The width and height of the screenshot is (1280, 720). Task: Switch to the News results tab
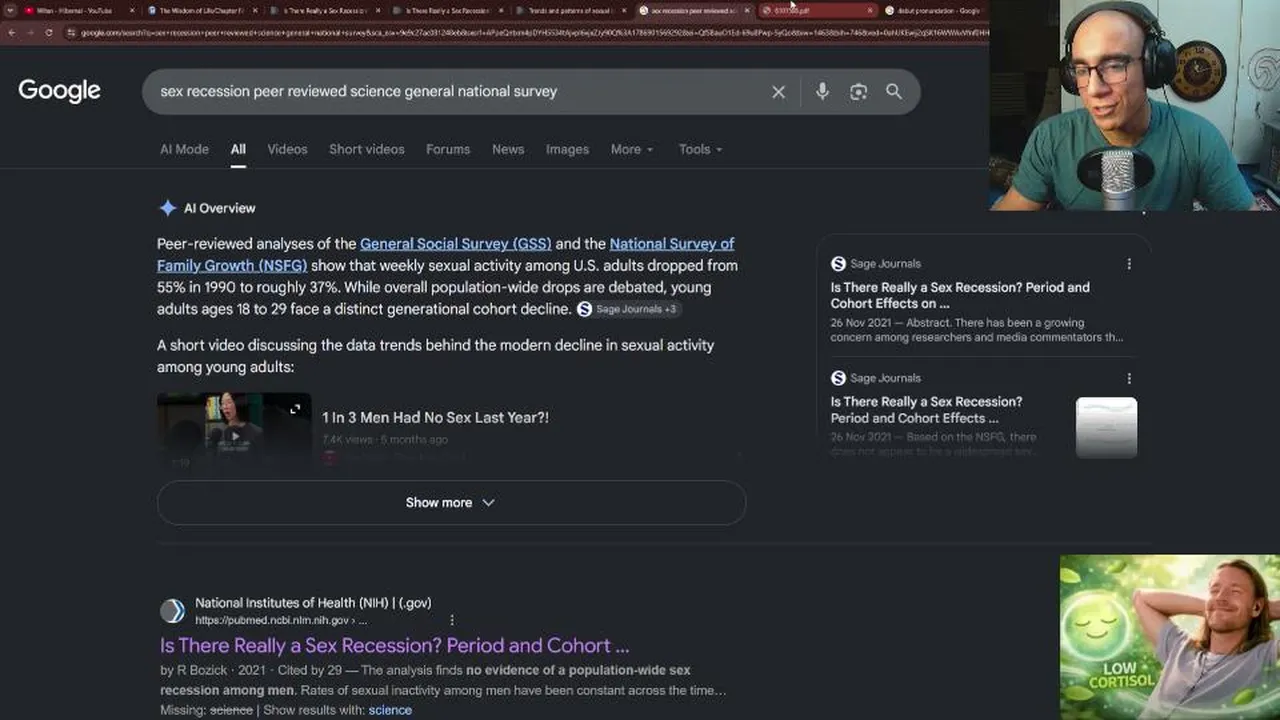tap(508, 149)
